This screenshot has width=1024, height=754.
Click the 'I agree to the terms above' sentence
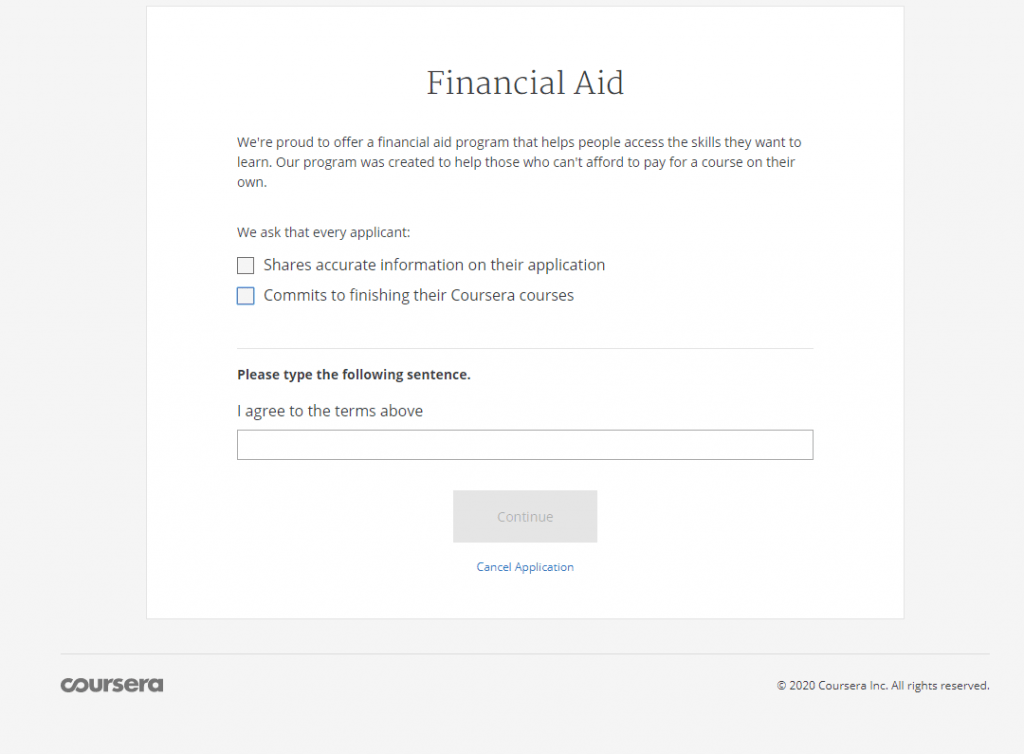click(x=330, y=411)
